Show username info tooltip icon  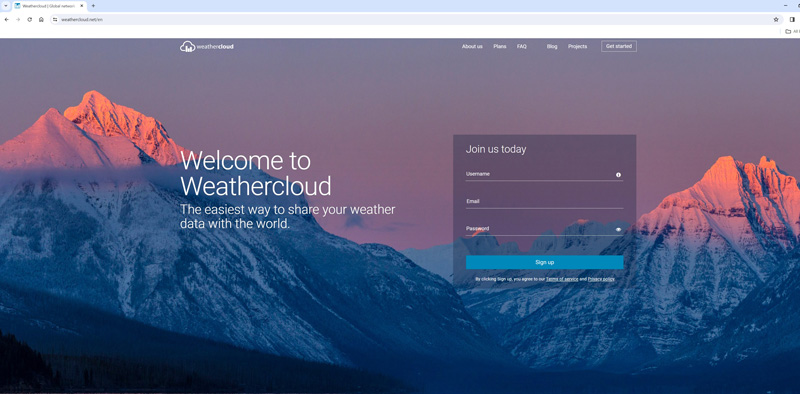click(x=618, y=175)
